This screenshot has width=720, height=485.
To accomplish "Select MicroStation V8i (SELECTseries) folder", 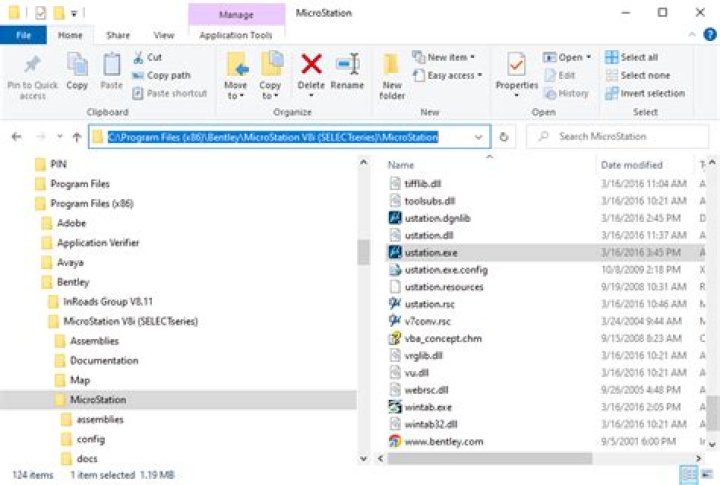I will [x=123, y=321].
